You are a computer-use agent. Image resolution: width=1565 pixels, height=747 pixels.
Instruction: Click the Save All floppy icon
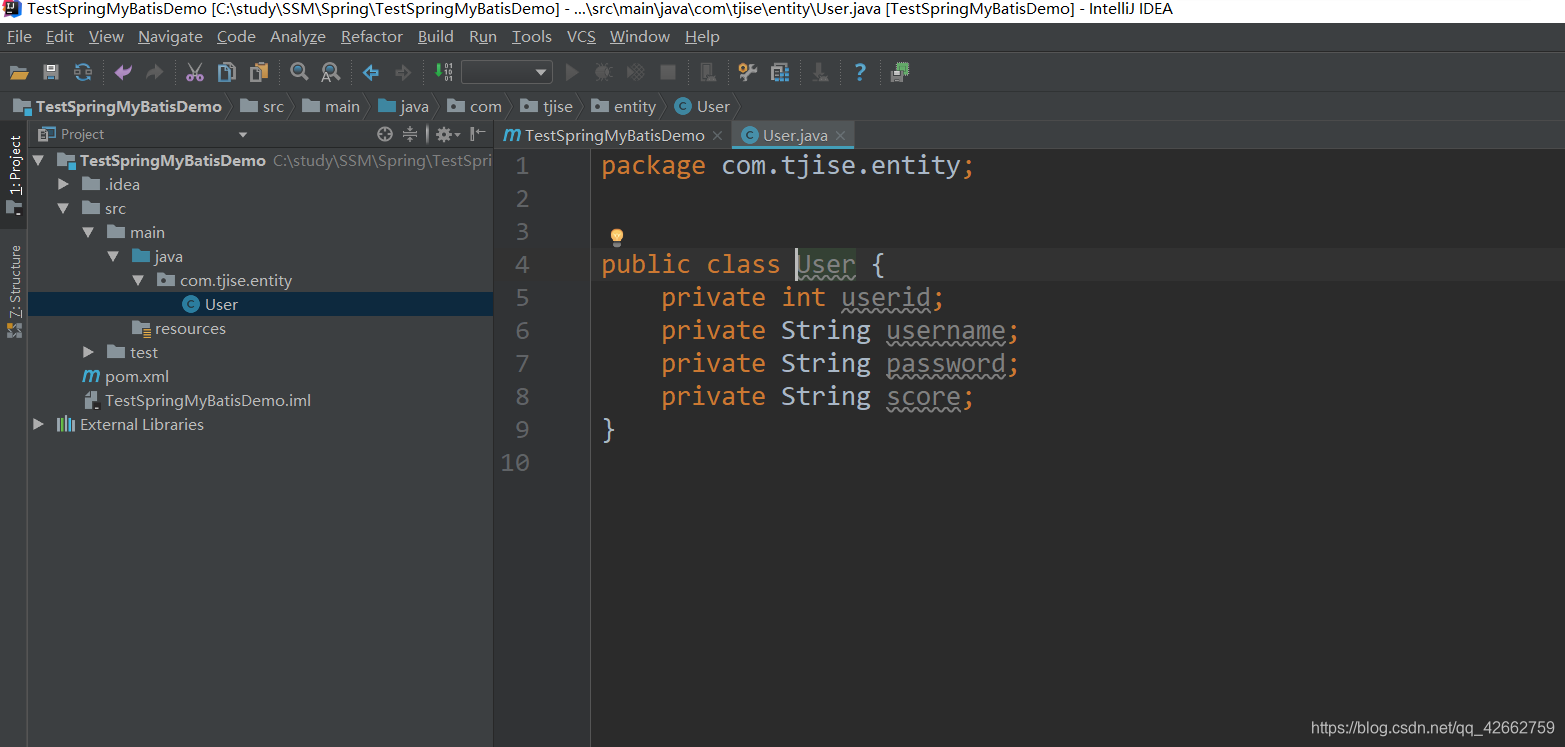pos(51,72)
